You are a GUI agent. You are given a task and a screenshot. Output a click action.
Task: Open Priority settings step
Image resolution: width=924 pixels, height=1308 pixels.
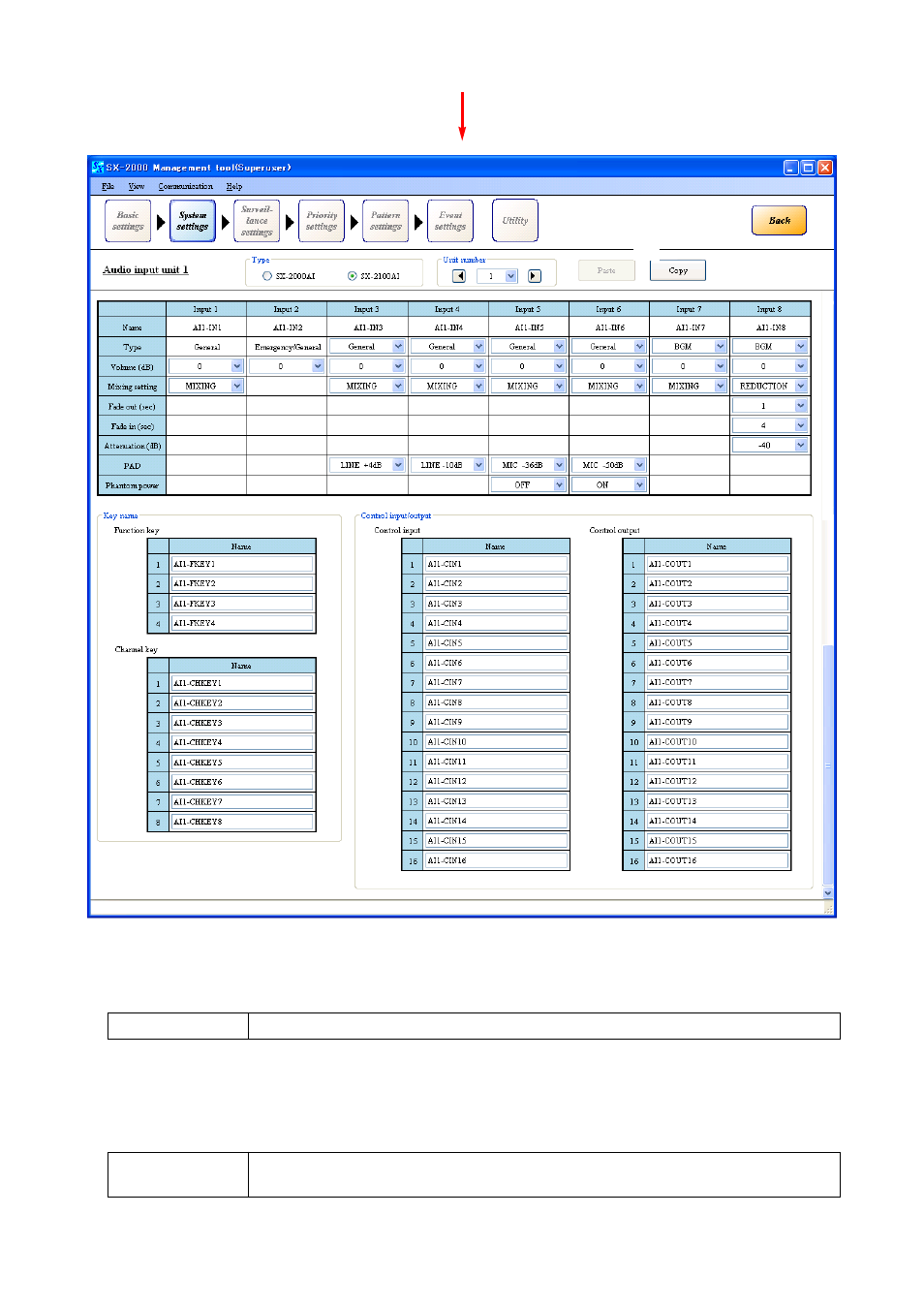[x=322, y=221]
